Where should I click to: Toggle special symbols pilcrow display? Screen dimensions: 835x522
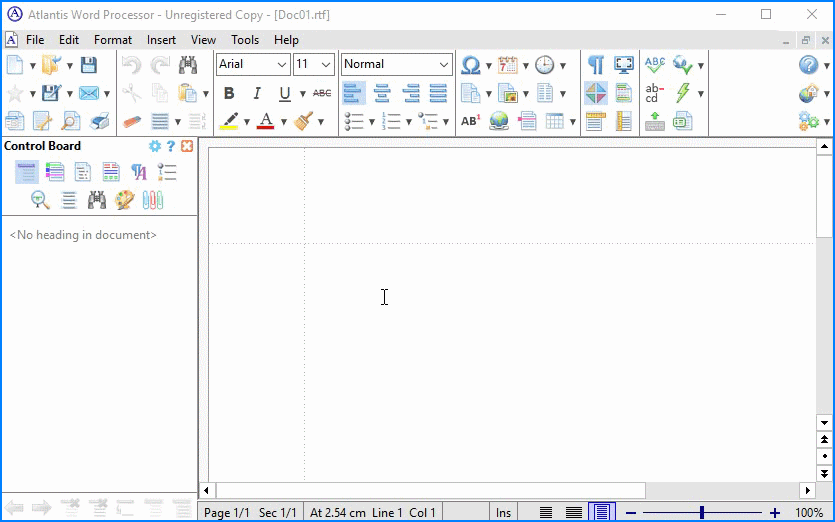coord(595,65)
